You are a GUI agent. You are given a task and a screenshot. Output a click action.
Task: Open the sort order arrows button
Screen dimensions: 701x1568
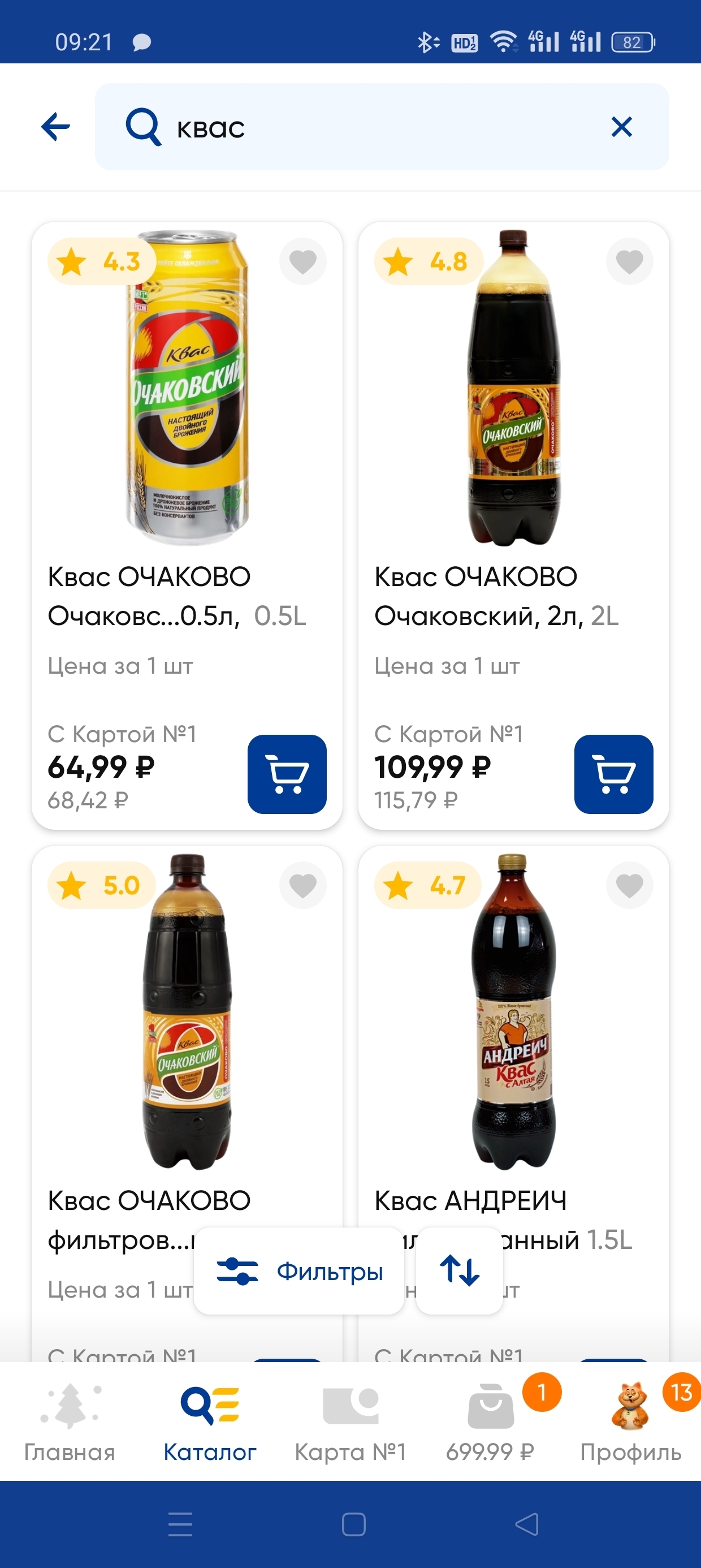click(460, 1271)
